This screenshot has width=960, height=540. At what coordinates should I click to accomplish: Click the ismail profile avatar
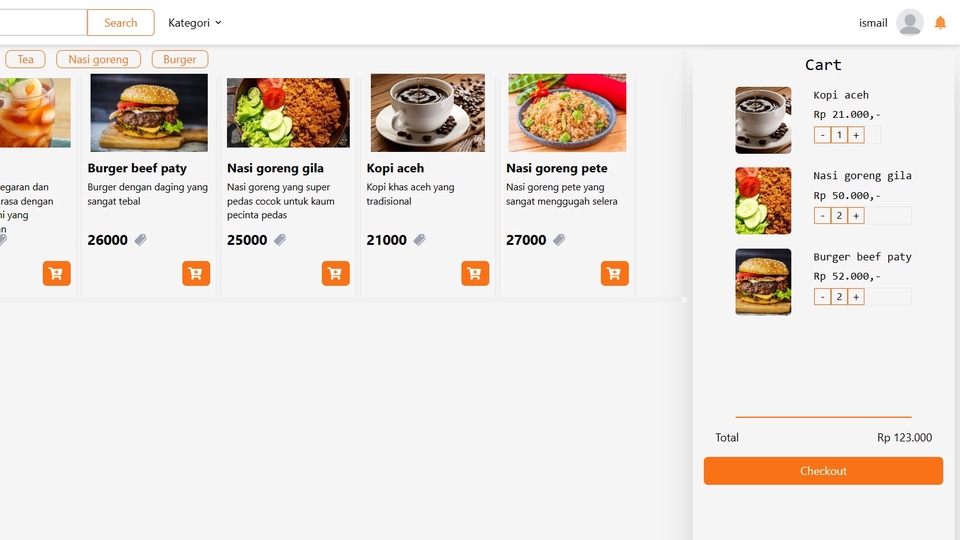point(909,23)
